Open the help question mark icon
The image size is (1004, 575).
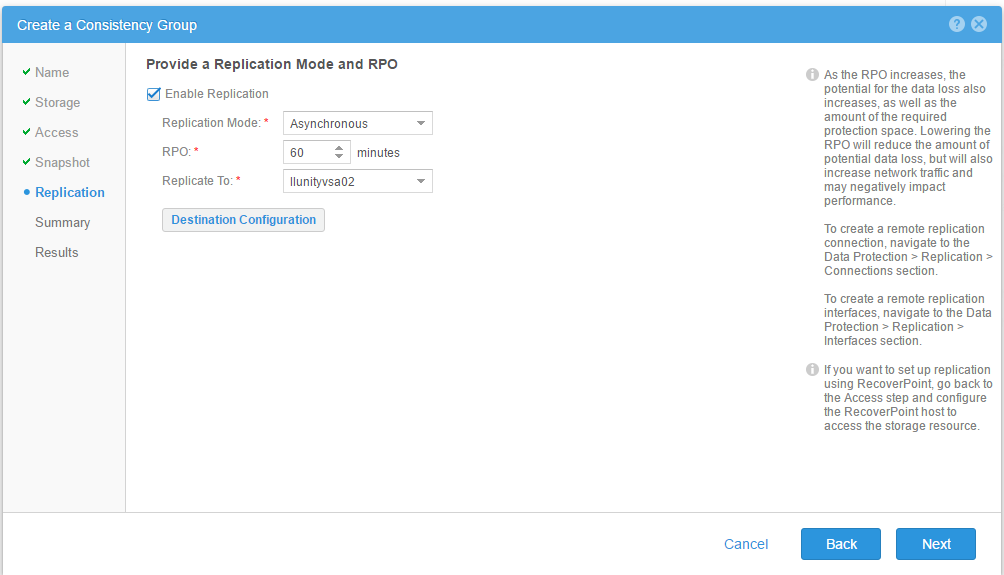[957, 24]
